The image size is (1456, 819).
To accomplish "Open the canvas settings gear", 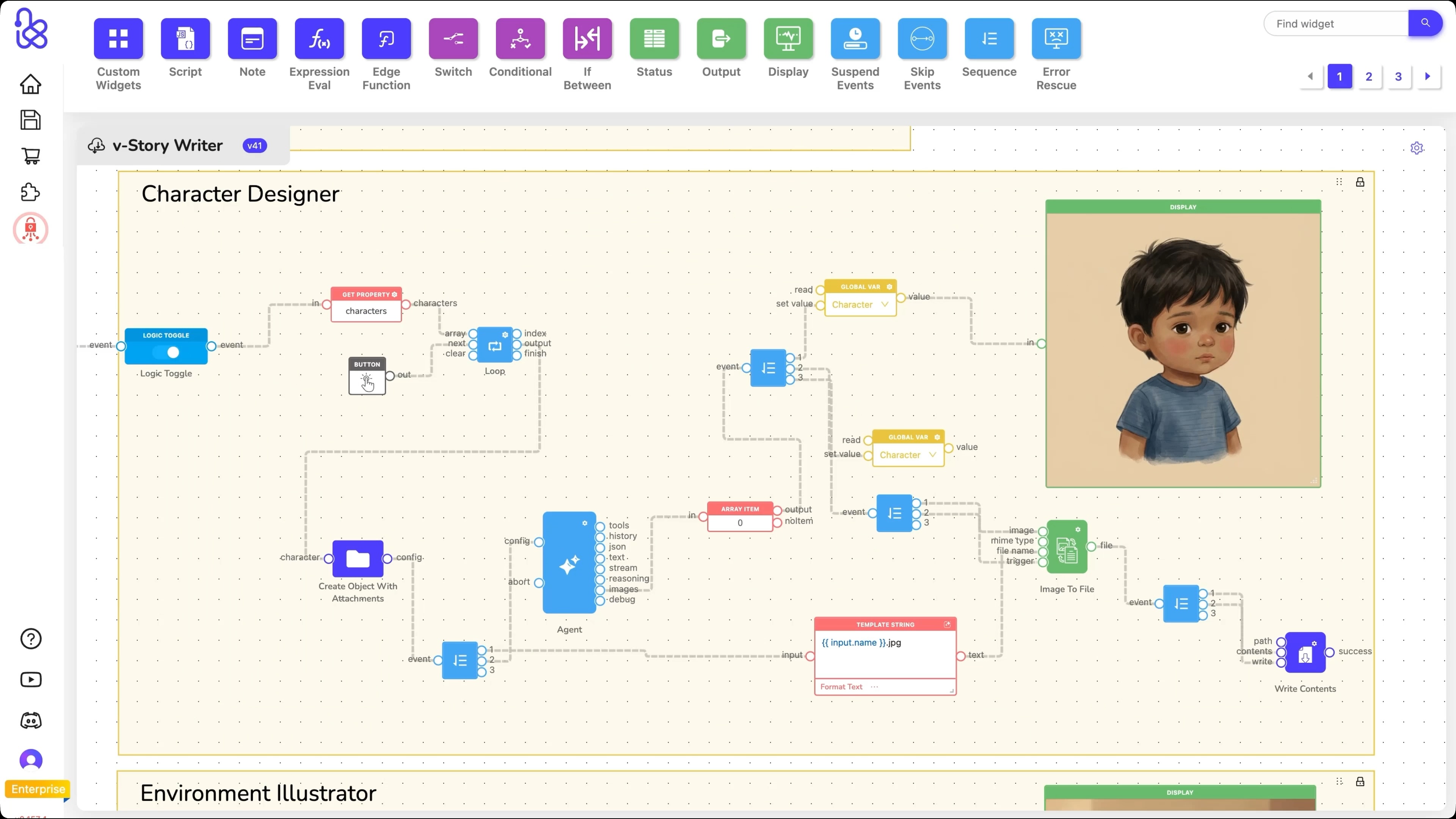I will point(1417,148).
